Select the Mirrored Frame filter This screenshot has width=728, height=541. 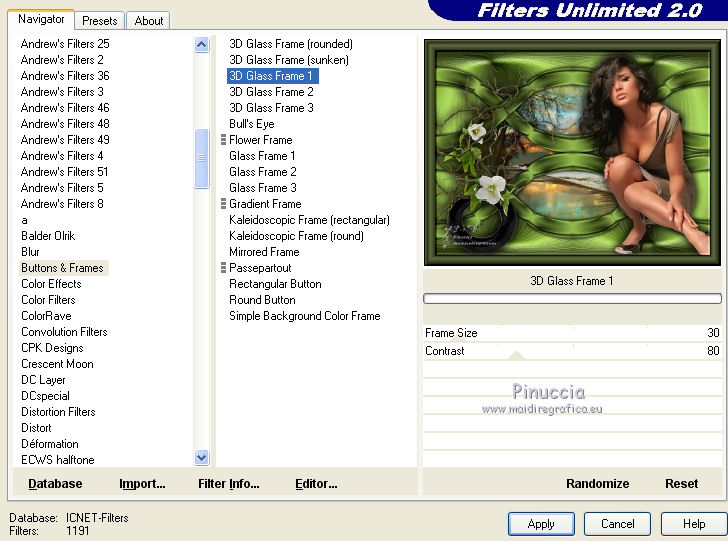tap(264, 252)
